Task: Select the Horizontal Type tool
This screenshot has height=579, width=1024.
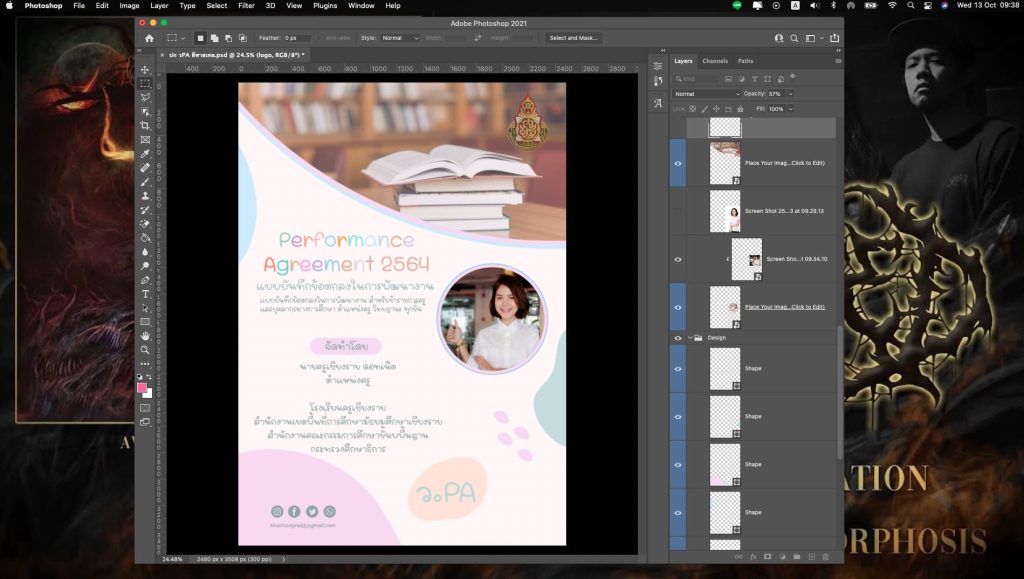Action: click(145, 294)
